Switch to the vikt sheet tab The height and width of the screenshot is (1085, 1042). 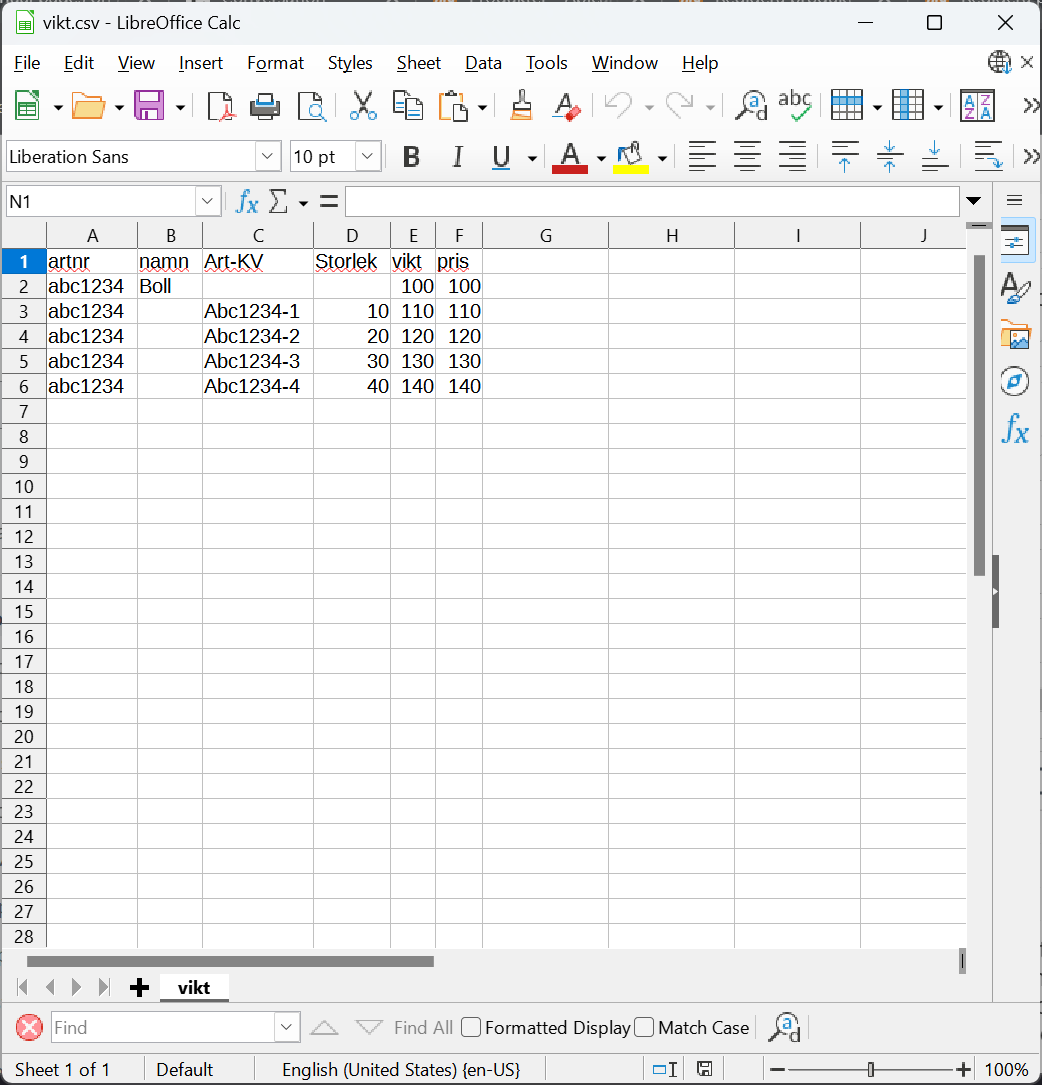click(x=194, y=988)
